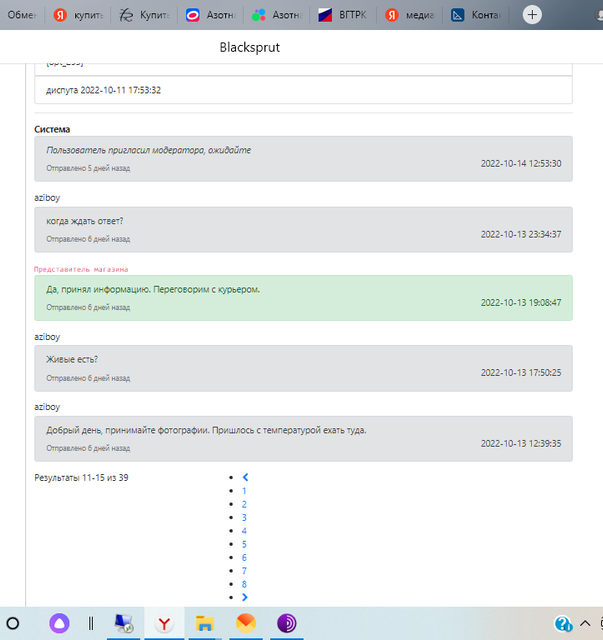The width and height of the screenshot is (603, 640).
Task: Click timestamp 2022-10-14 12:53:30
Action: [521, 163]
